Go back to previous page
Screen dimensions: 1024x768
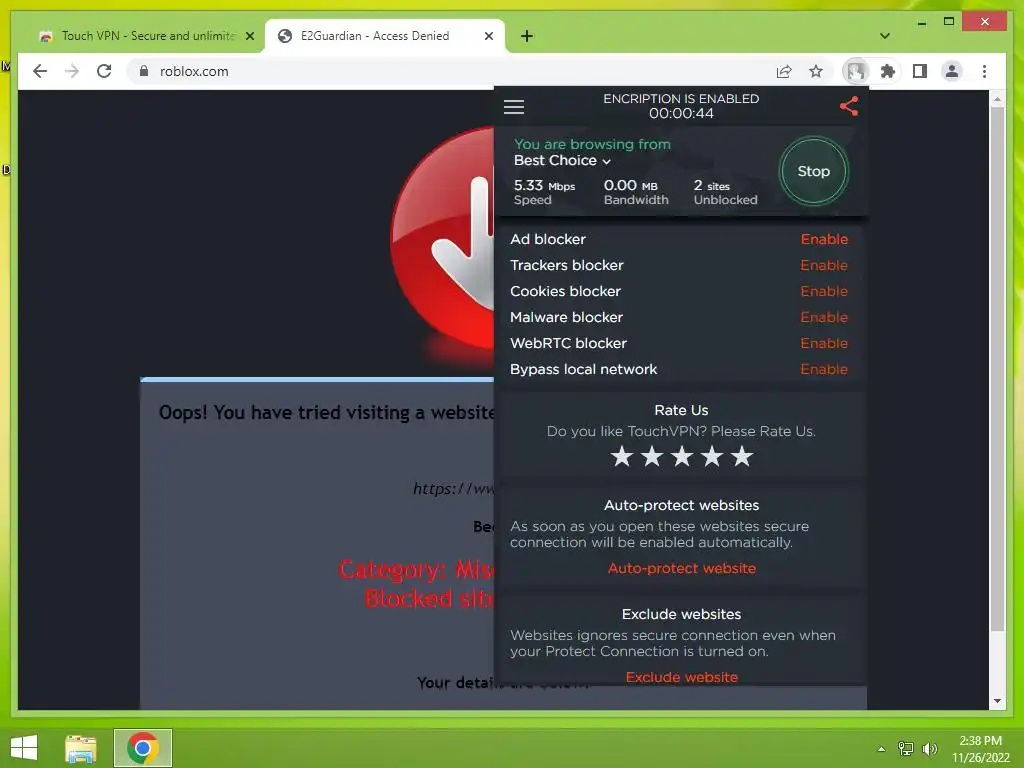point(40,71)
